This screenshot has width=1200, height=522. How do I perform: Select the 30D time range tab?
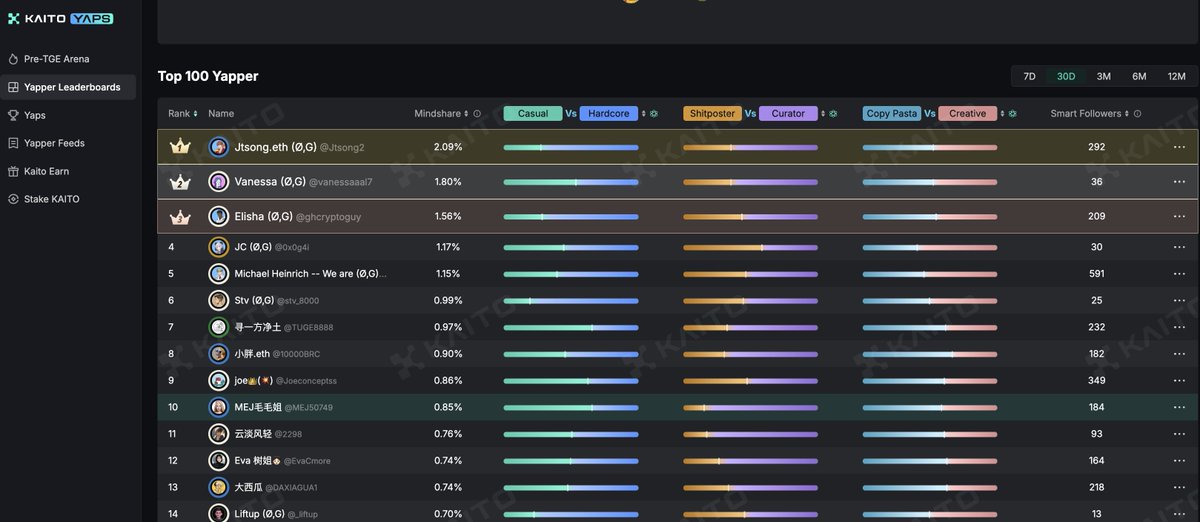1066,76
